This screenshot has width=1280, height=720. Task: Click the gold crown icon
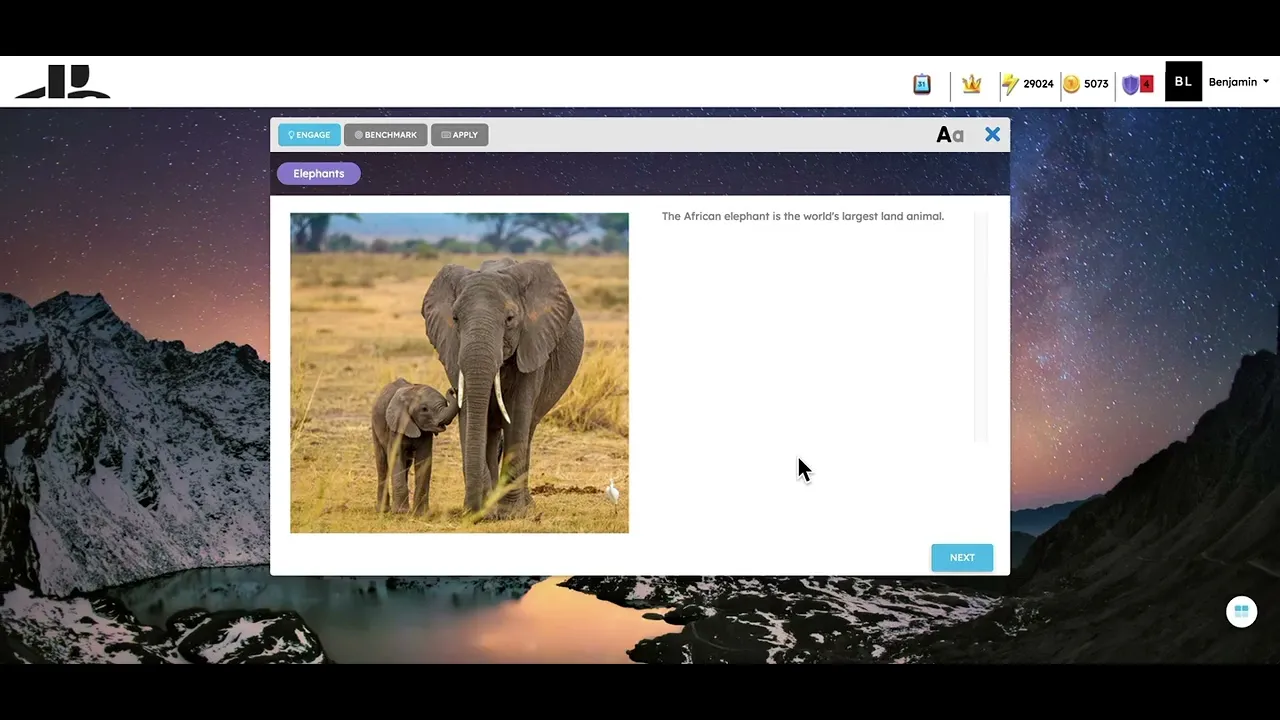pyautogui.click(x=971, y=84)
